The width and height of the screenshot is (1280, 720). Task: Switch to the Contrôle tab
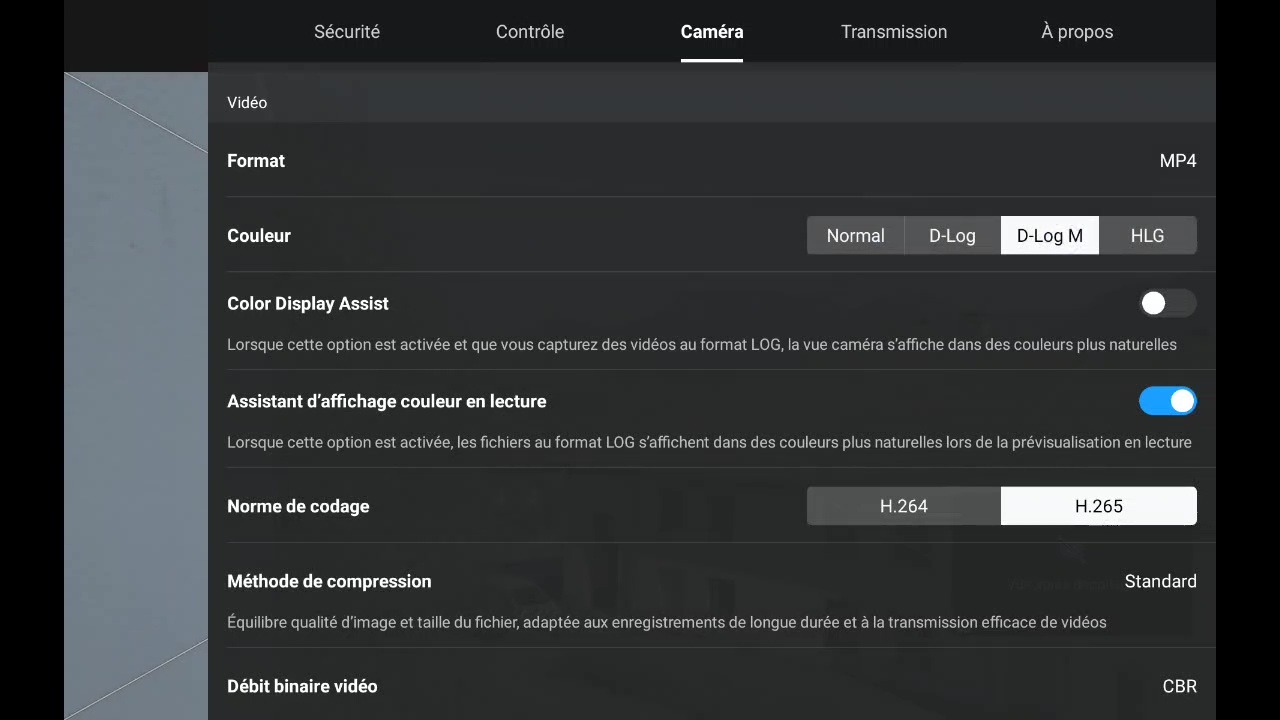pos(530,32)
